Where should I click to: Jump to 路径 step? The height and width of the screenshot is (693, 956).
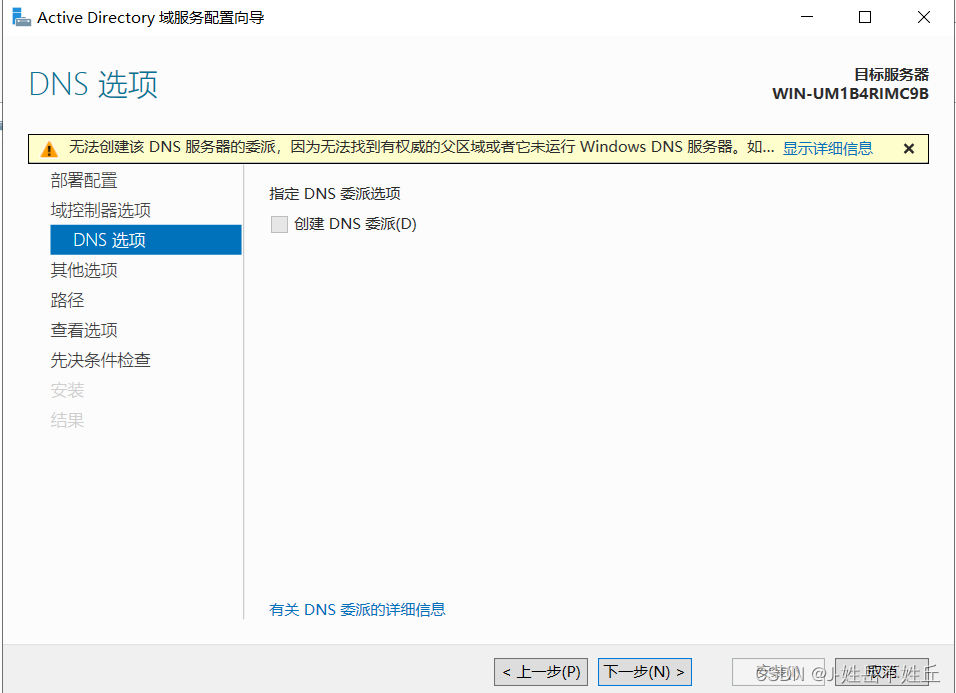[67, 300]
